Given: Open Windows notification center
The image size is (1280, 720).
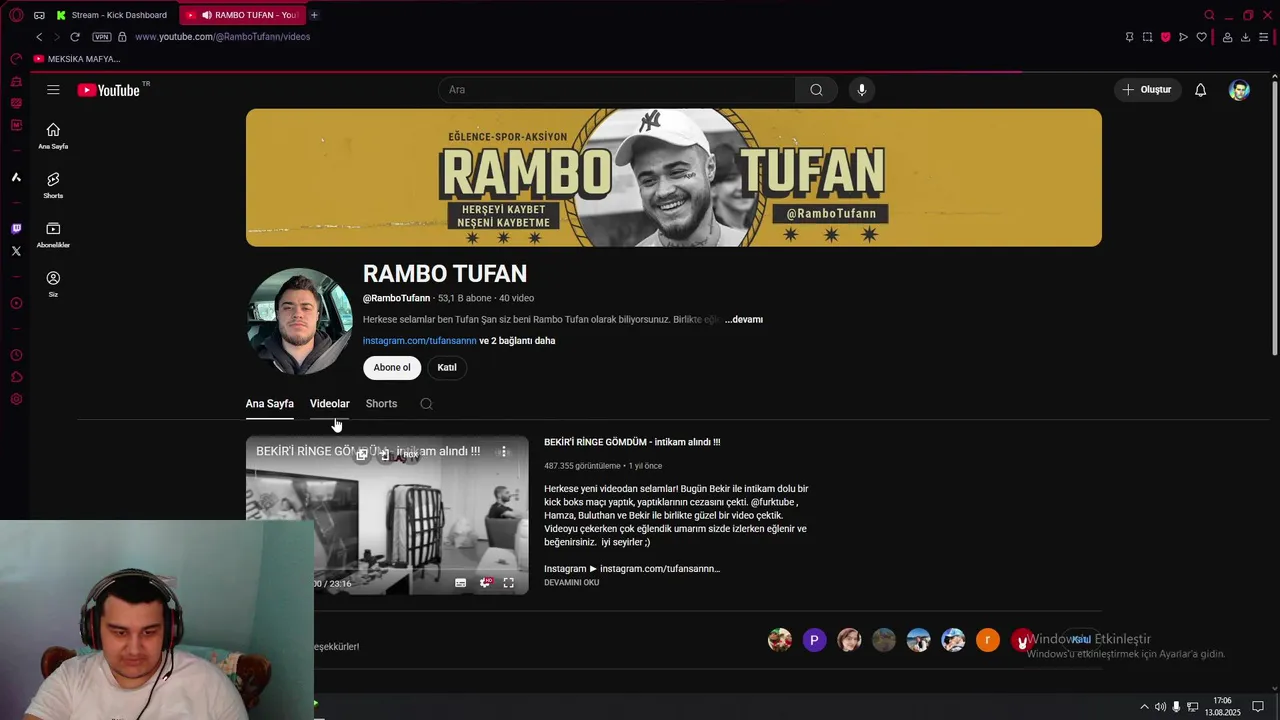Looking at the screenshot, I should click(1258, 707).
